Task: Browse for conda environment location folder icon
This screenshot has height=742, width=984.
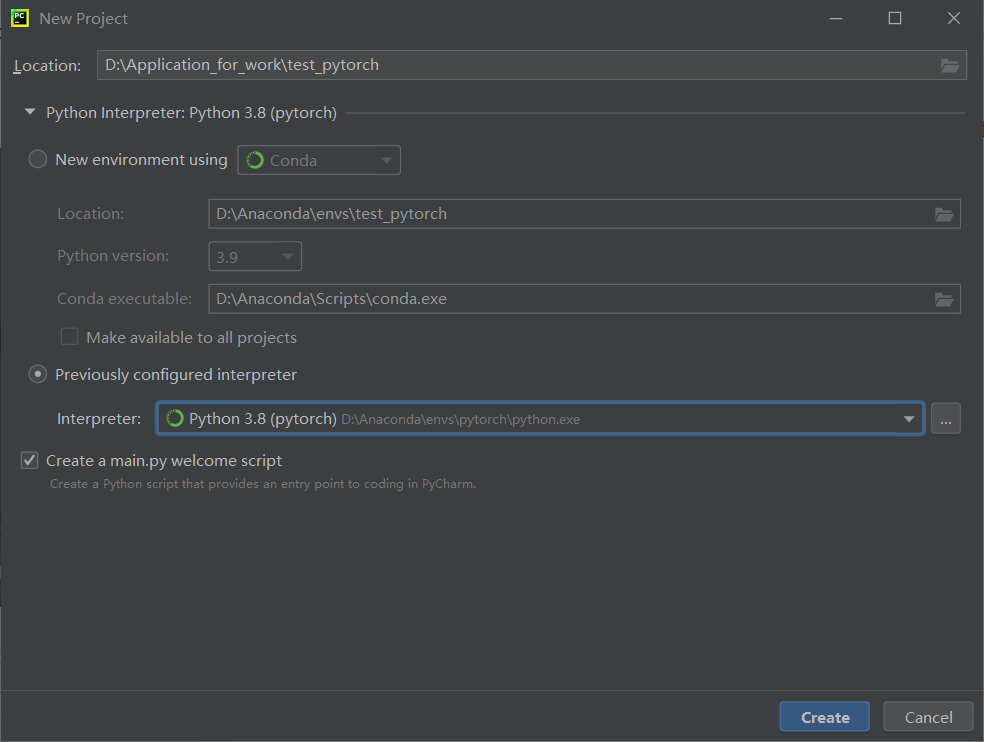Action: click(944, 215)
